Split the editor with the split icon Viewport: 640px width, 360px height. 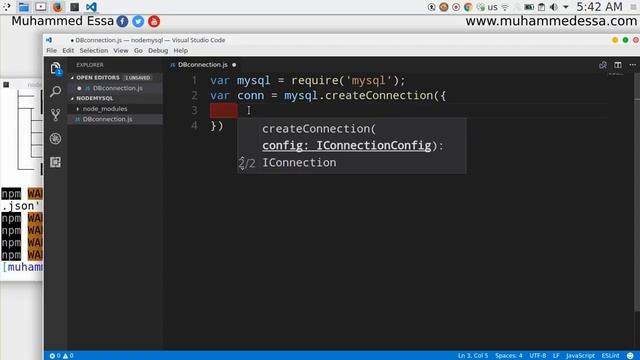(618, 65)
